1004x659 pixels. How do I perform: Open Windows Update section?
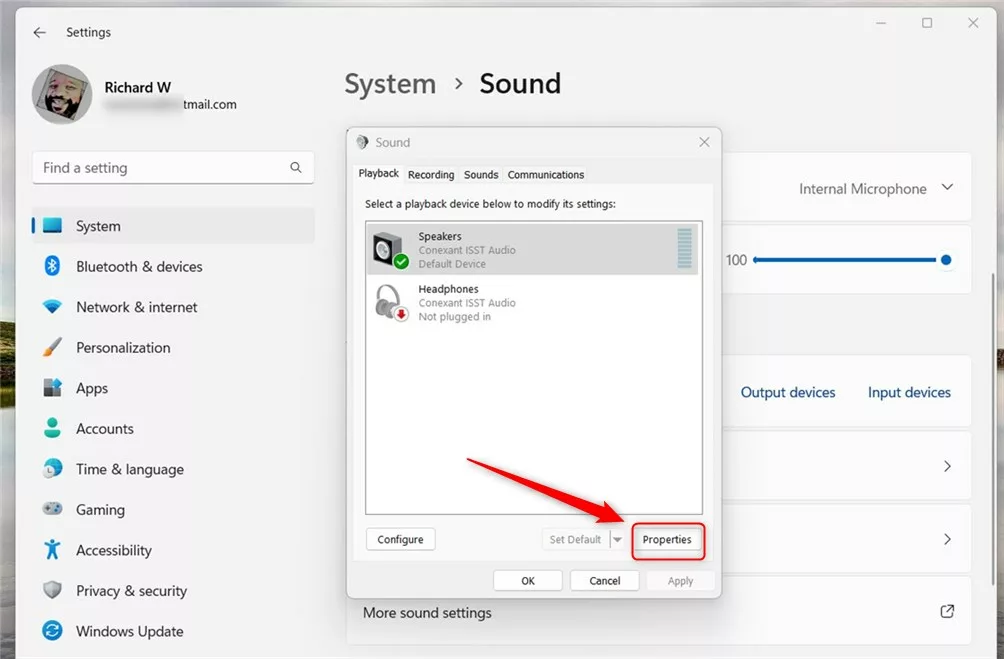(x=129, y=631)
